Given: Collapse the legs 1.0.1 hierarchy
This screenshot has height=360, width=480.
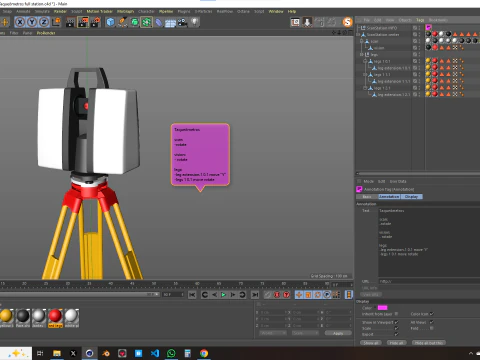Looking at the screenshot, I should coord(365,61).
